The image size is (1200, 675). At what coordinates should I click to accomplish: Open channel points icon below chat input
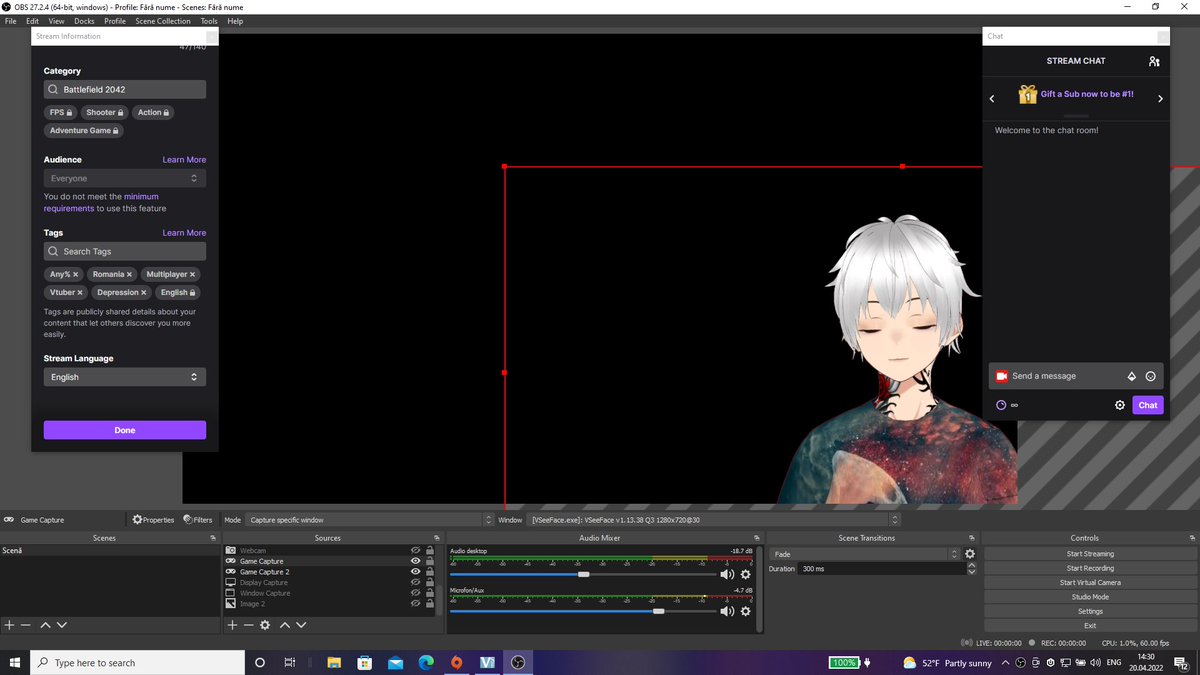1001,405
